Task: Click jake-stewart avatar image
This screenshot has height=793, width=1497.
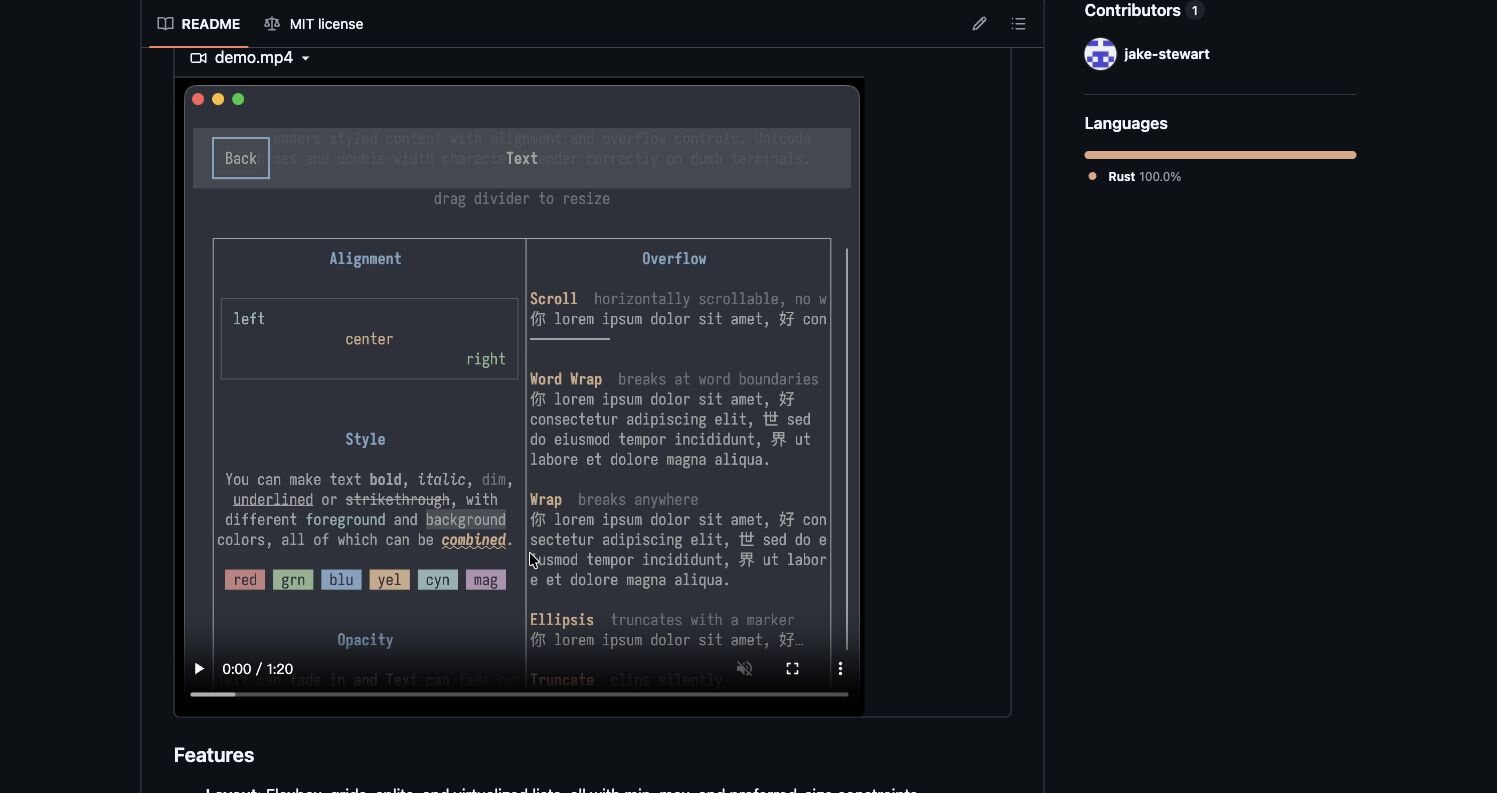Action: click(1100, 54)
